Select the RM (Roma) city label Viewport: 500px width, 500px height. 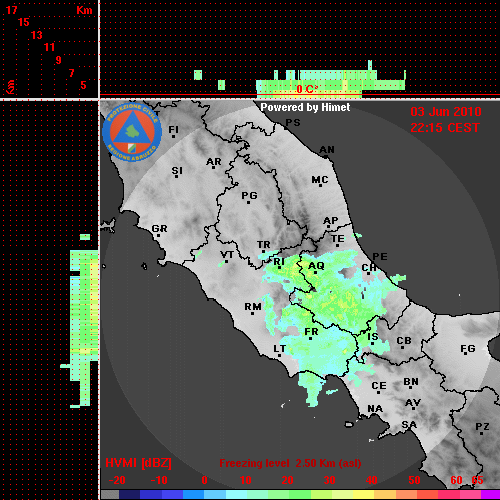point(253,306)
